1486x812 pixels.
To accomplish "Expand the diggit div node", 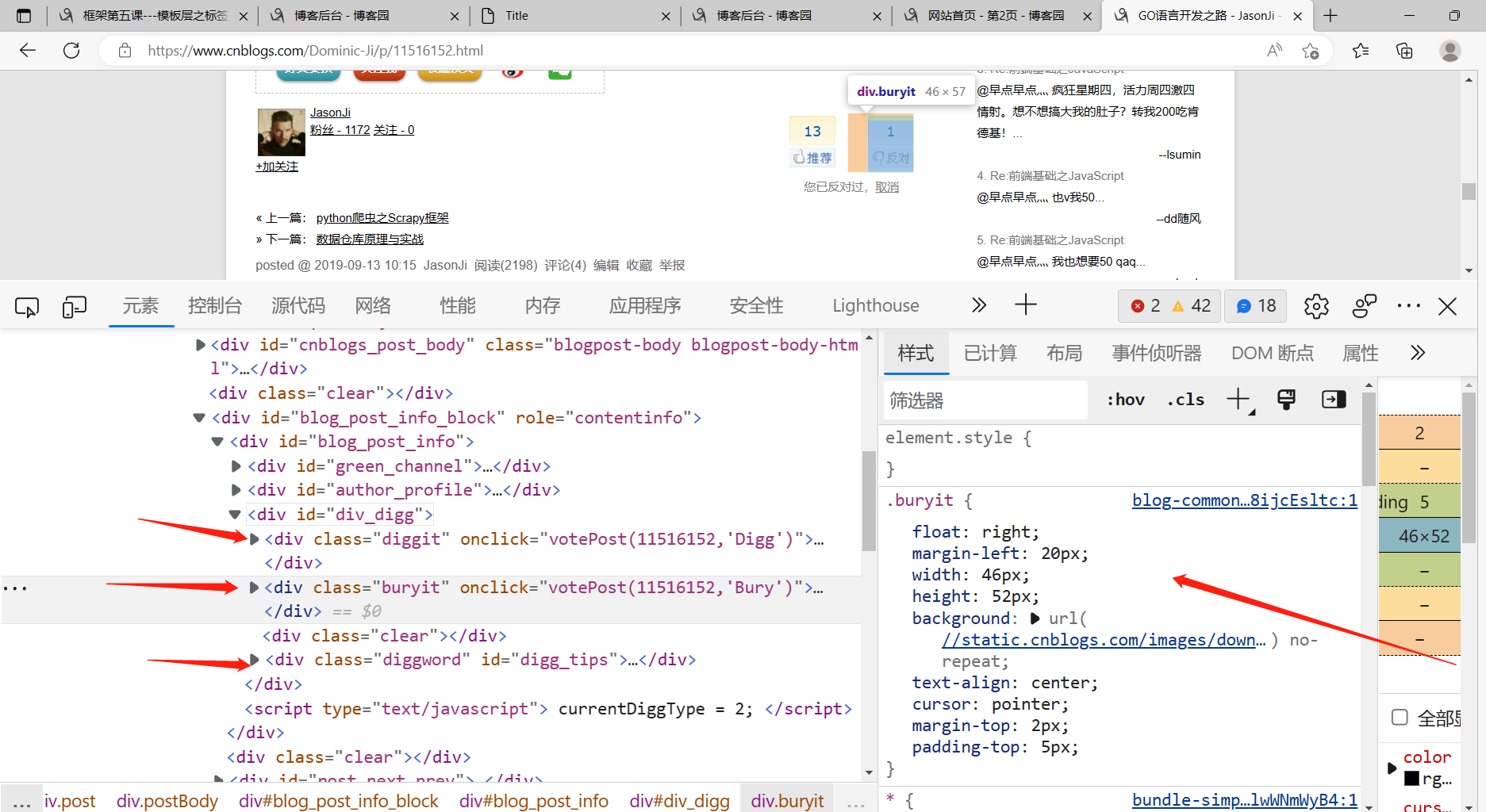I will (x=255, y=539).
